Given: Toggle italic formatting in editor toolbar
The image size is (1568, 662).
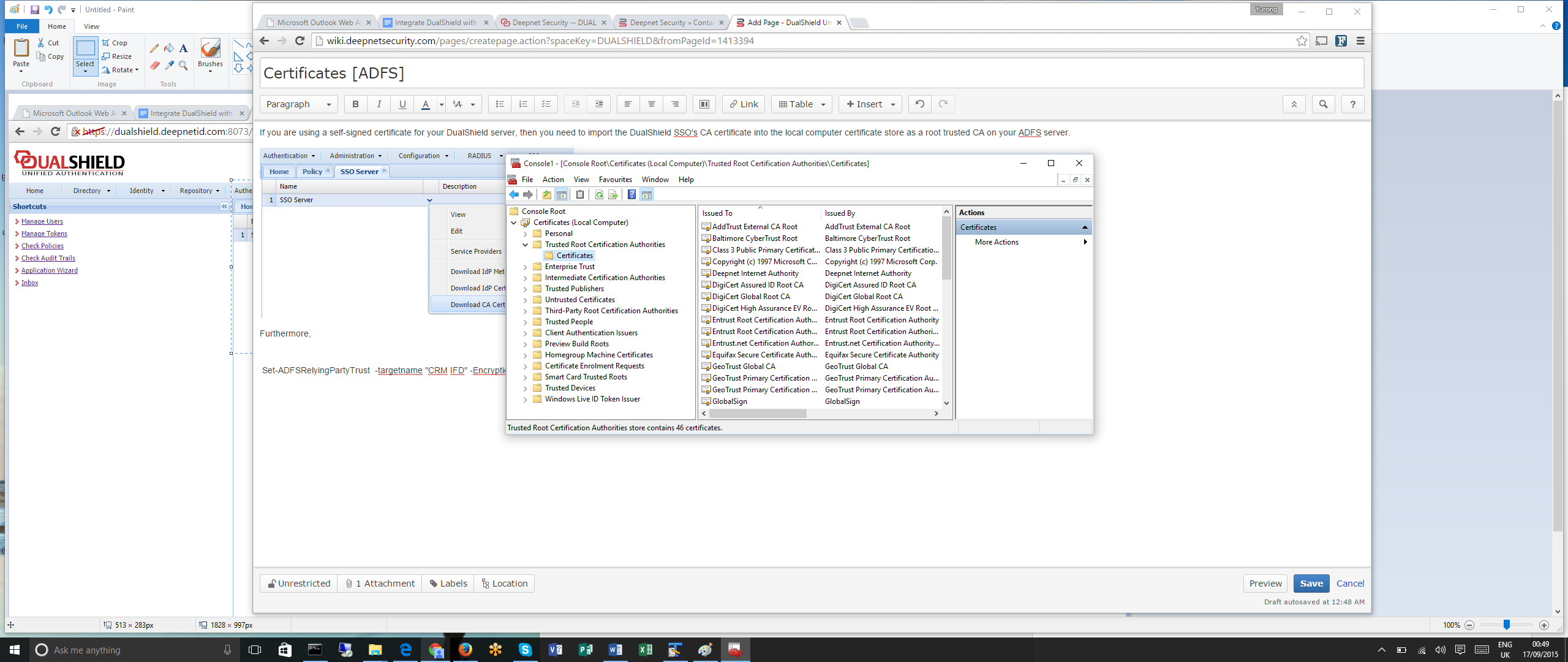Looking at the screenshot, I should [x=379, y=104].
